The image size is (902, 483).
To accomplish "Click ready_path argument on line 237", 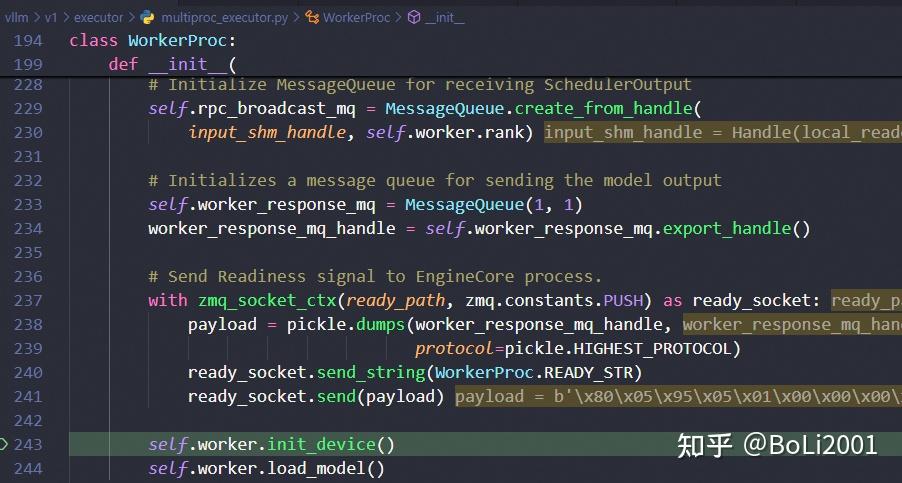I will click(395, 301).
